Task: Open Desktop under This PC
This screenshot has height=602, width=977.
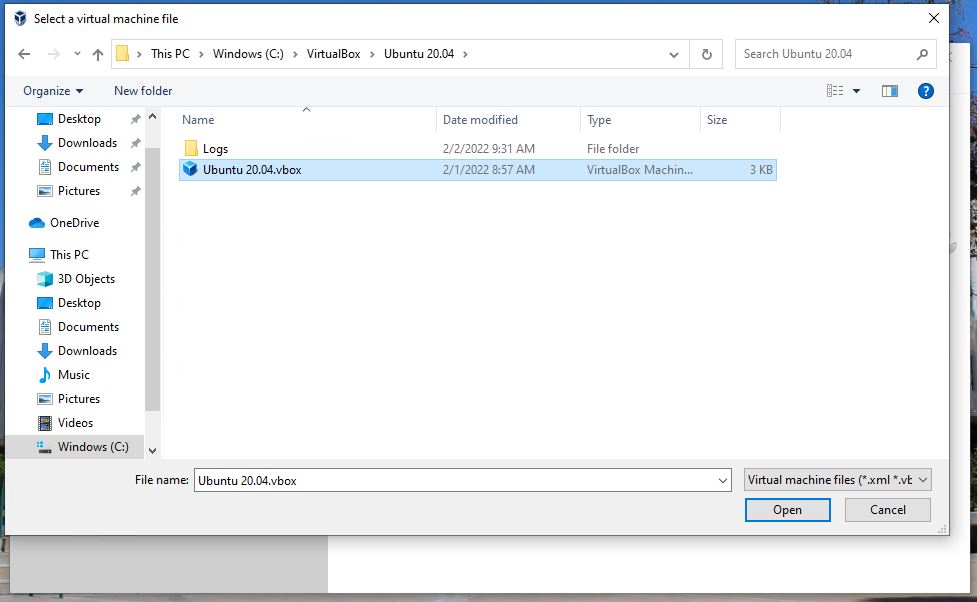Action: [79, 303]
